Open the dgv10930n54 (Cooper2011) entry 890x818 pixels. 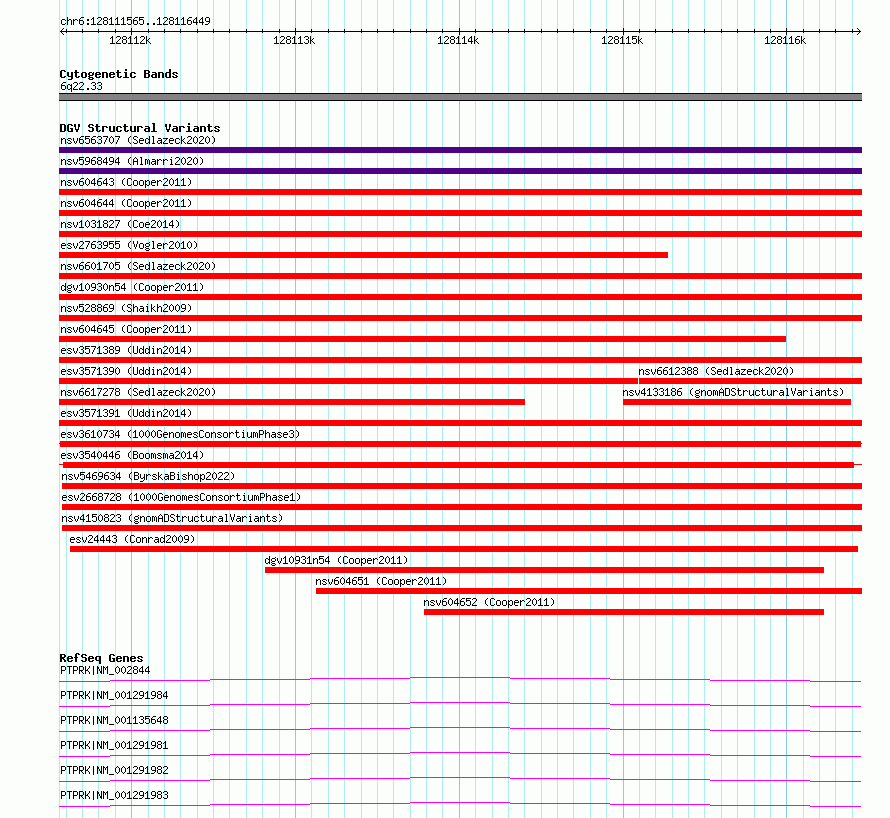[x=132, y=287]
